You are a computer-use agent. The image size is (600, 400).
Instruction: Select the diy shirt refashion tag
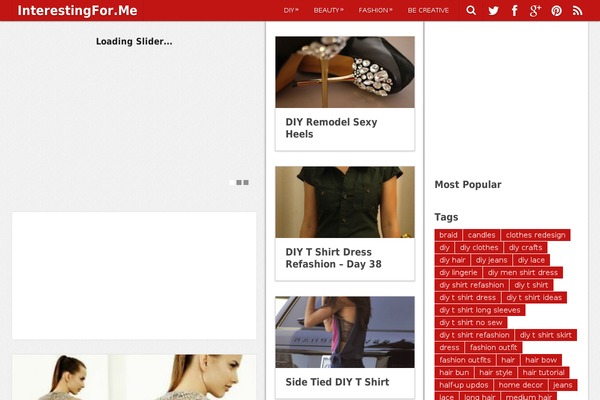click(x=471, y=285)
